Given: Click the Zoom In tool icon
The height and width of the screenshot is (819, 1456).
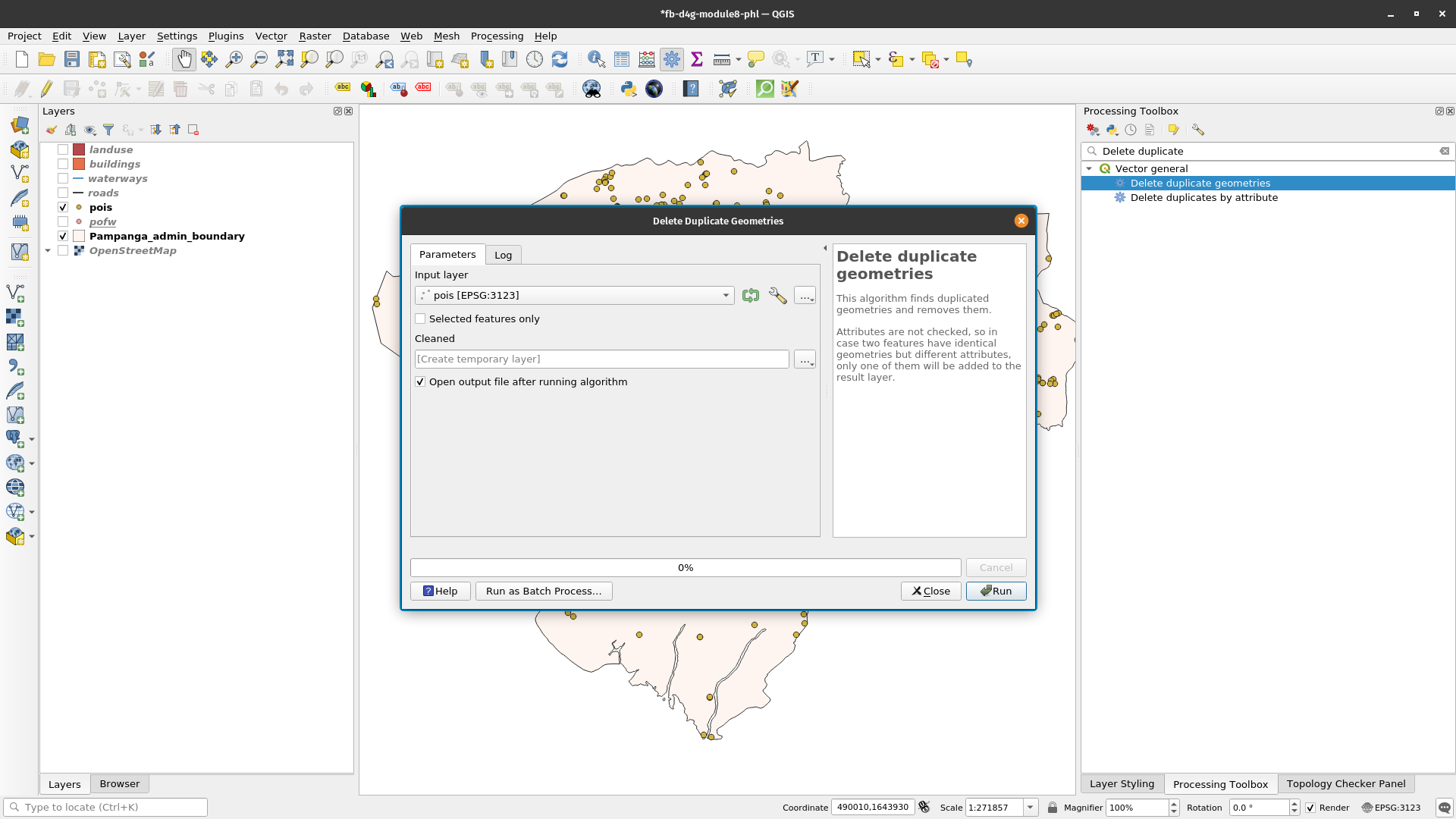Looking at the screenshot, I should pyautogui.click(x=233, y=59).
